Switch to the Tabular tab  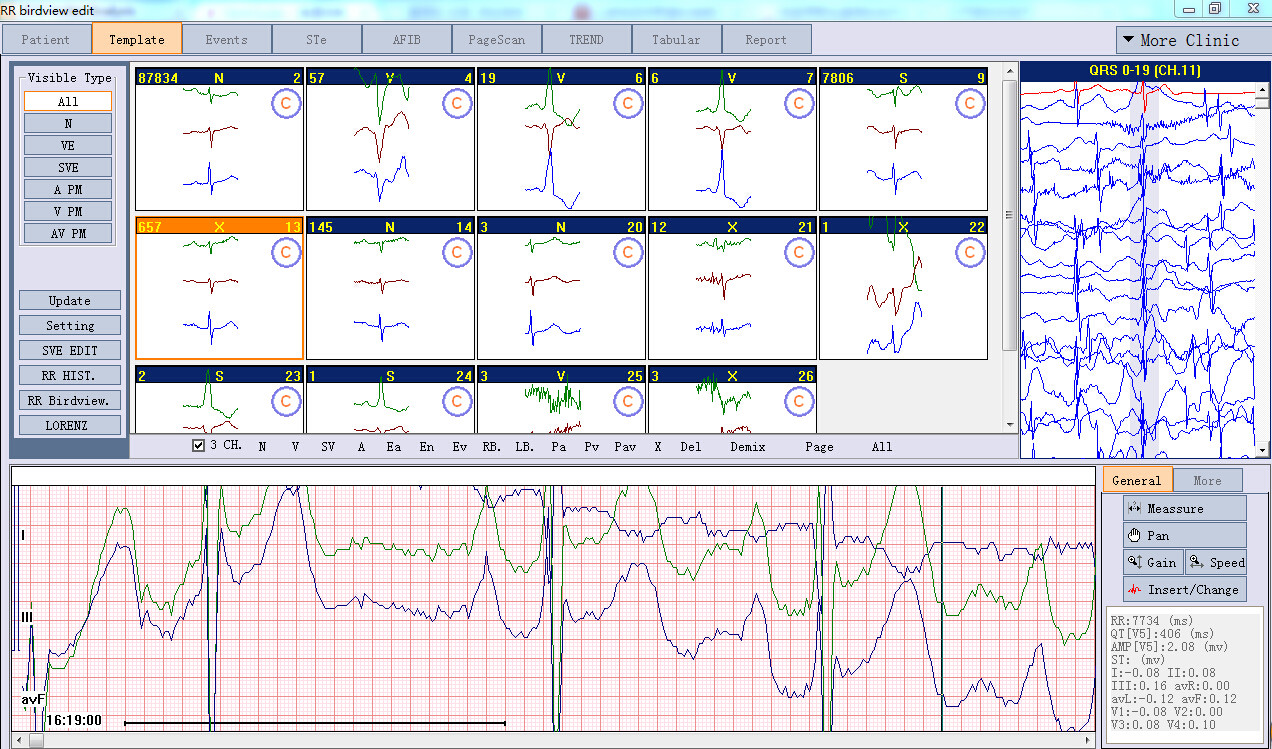point(677,40)
